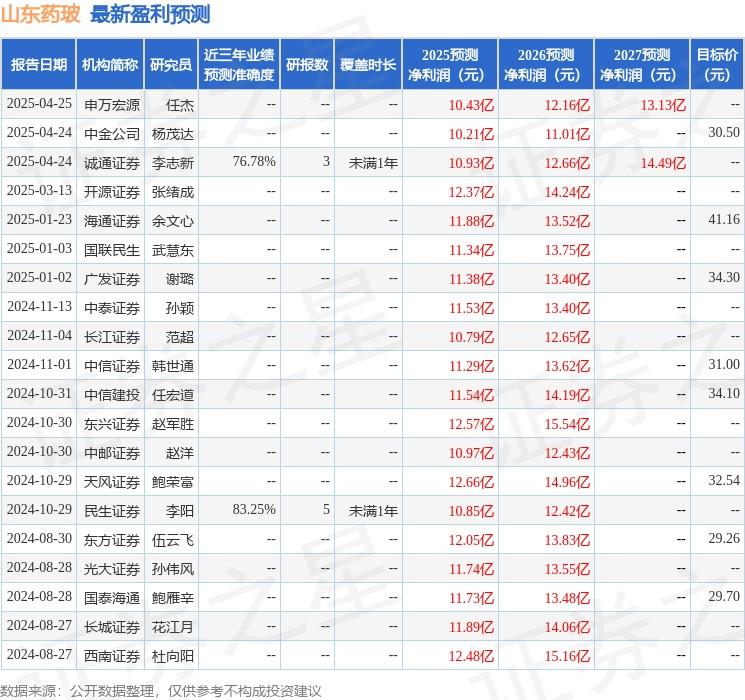Click analyst name 张绪成
The image size is (745, 700).
pos(173,192)
